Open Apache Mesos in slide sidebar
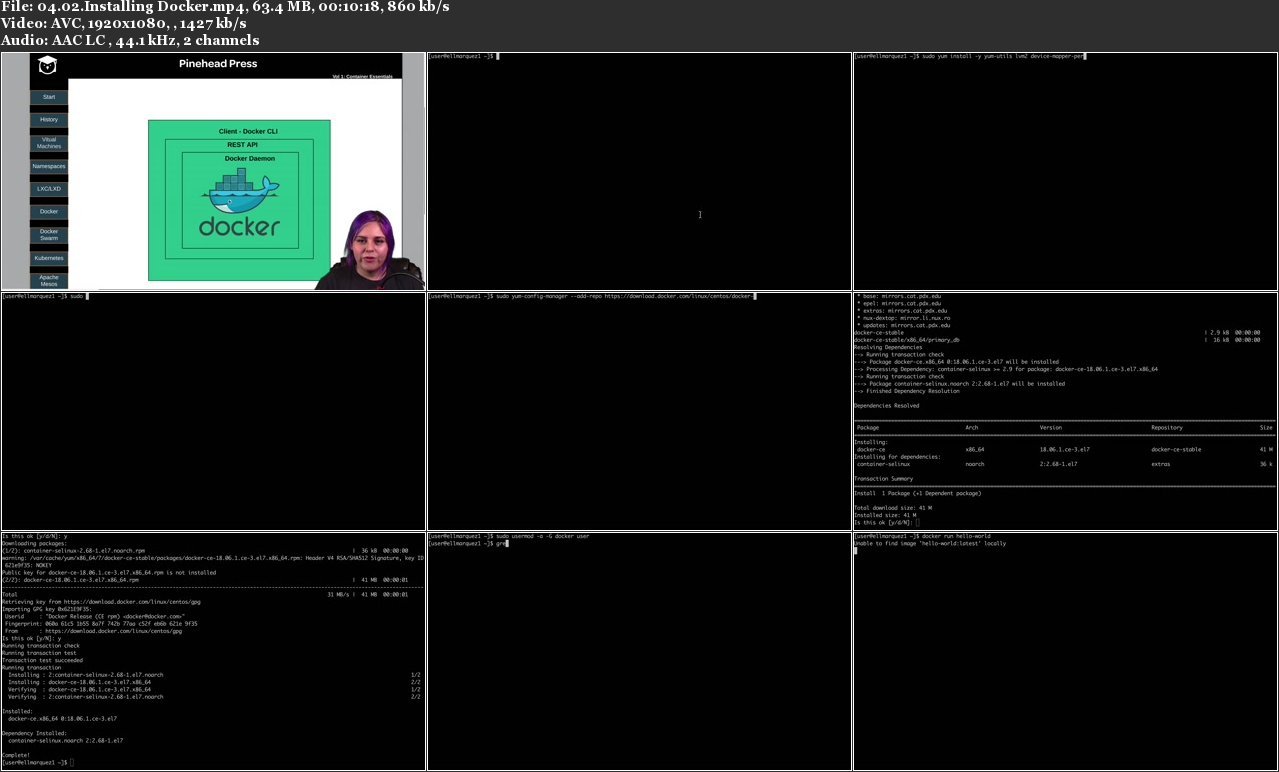The image size is (1279, 772). [49, 281]
